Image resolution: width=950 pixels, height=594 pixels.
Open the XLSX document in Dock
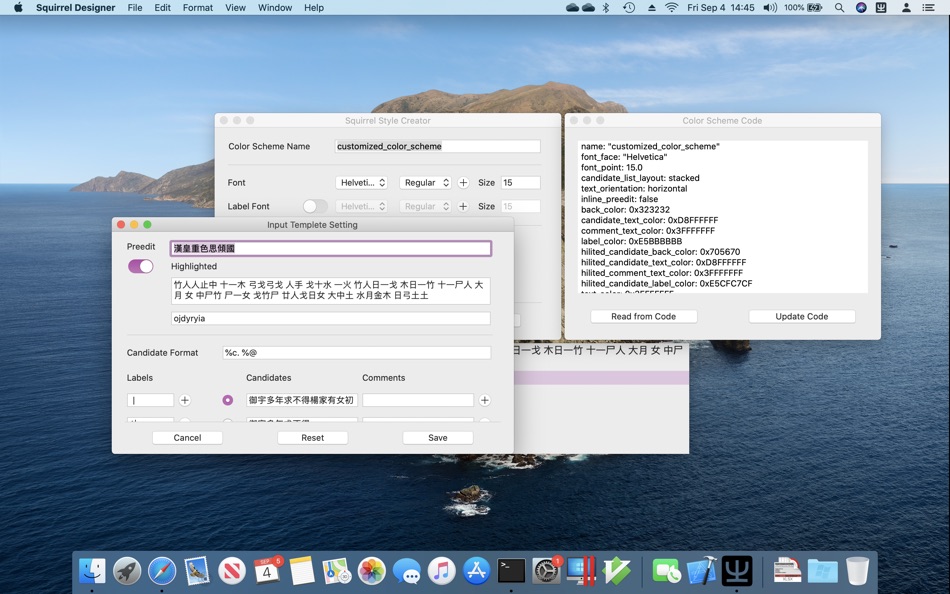787,570
